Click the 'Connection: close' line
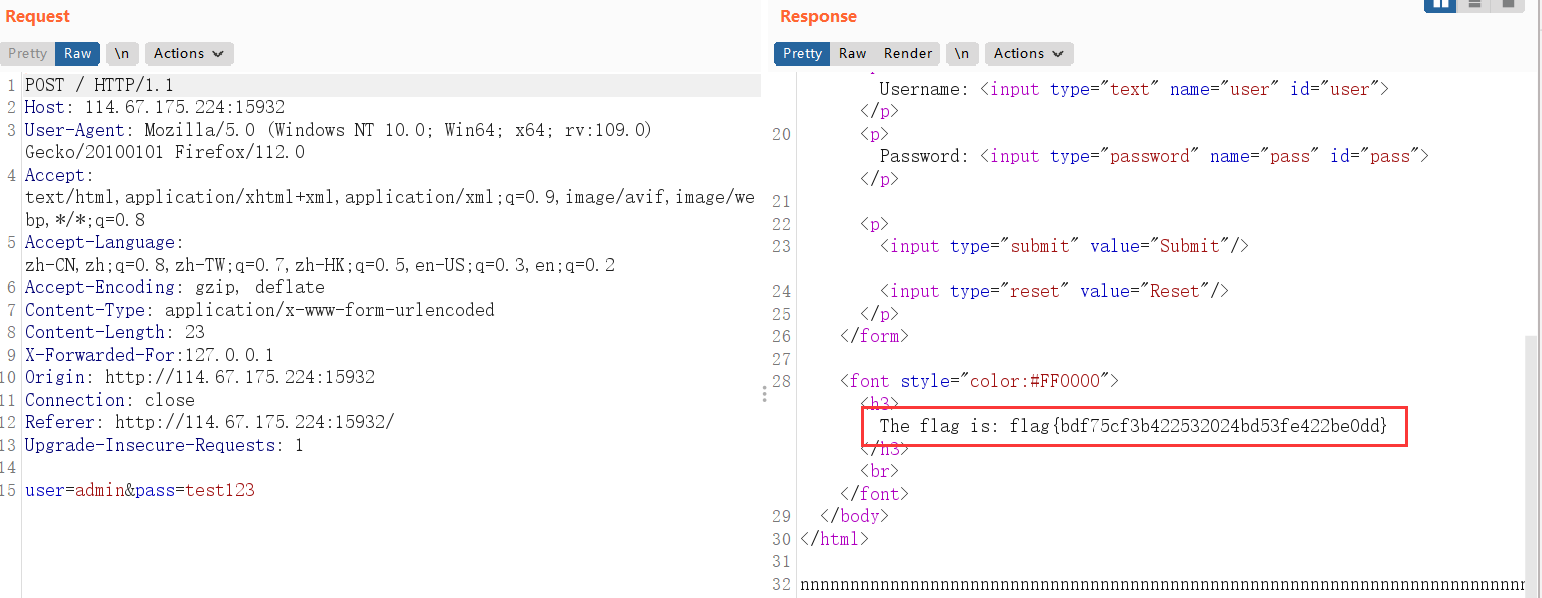 (x=110, y=400)
